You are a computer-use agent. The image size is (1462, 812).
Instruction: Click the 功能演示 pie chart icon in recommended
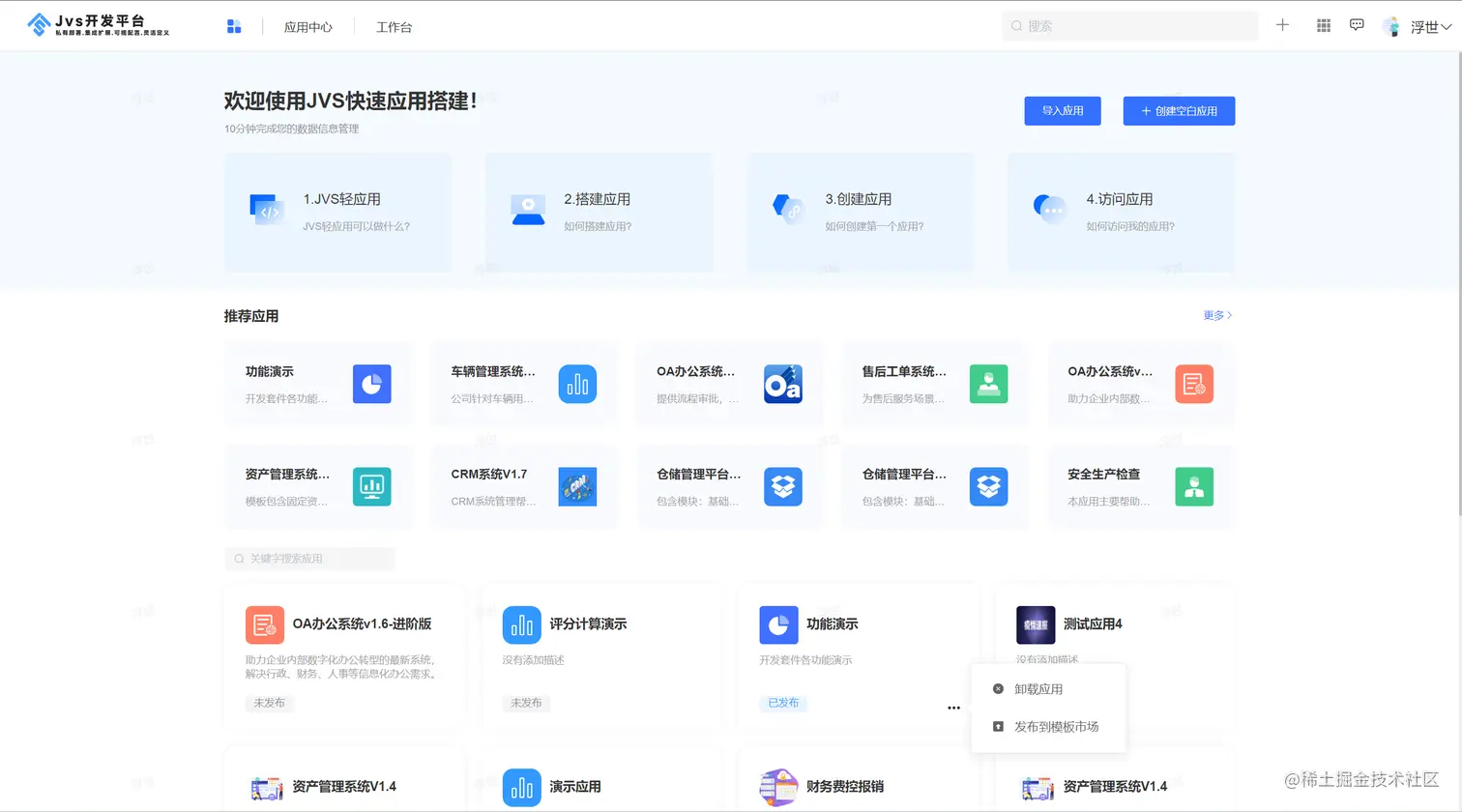372,384
